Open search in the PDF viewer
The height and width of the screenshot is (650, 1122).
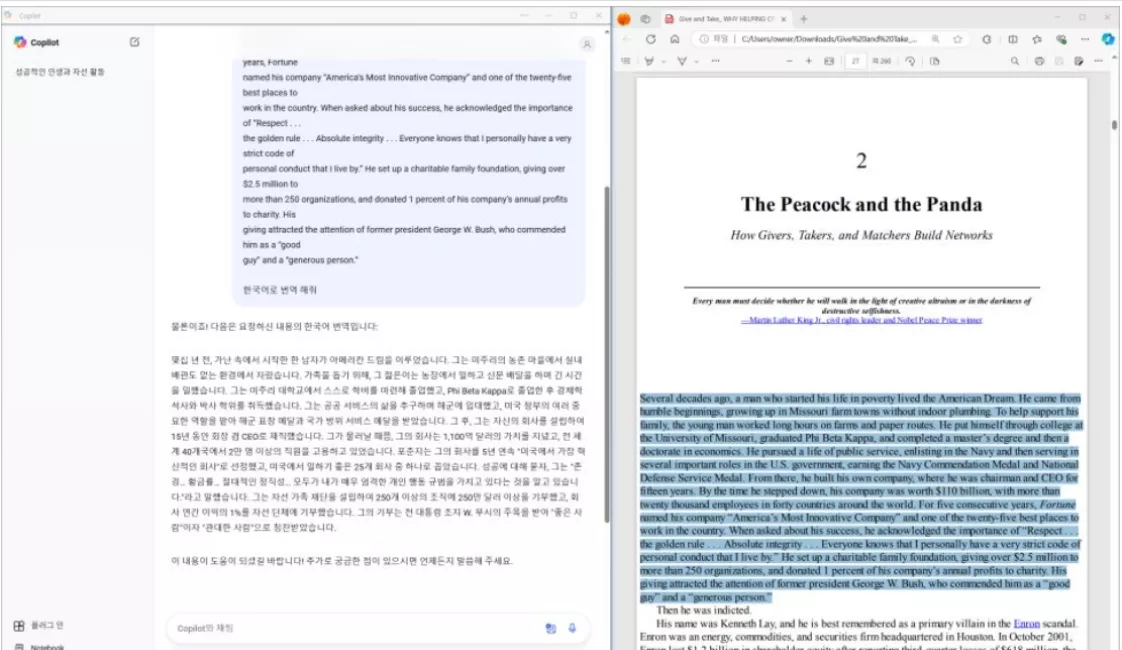tap(1015, 60)
